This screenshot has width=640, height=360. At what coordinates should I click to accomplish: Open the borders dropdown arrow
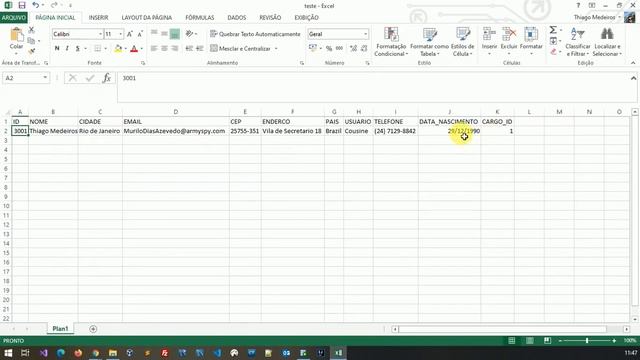pos(105,49)
